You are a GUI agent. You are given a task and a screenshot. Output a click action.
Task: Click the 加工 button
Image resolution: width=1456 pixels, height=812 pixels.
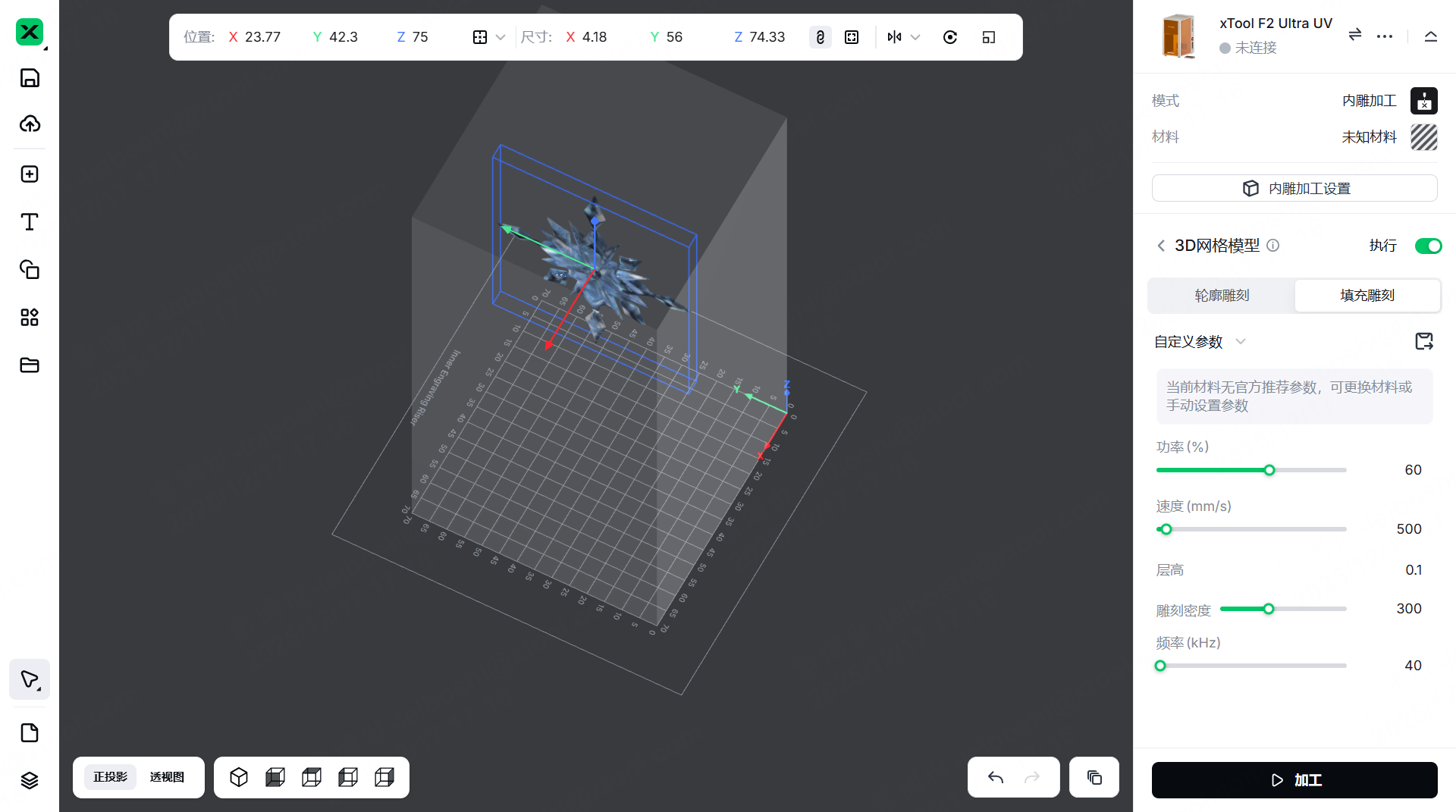click(x=1294, y=780)
